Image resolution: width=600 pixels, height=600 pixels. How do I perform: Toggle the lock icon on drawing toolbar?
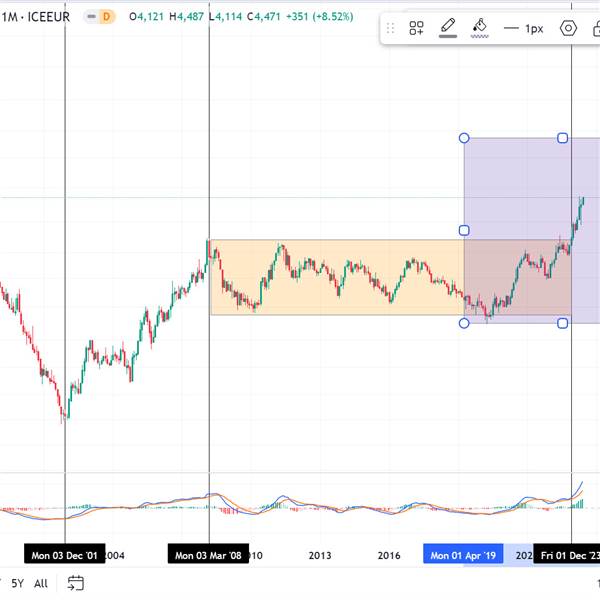coord(596,29)
